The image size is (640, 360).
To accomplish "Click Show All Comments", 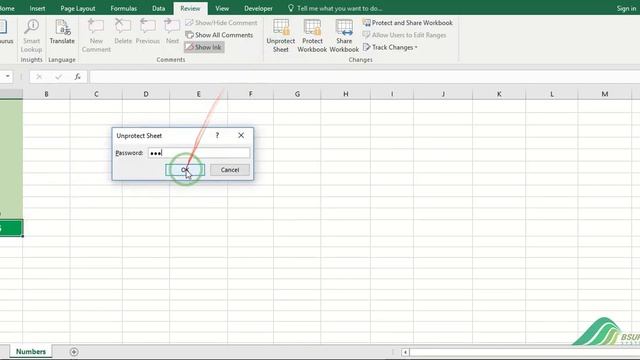I will (219, 35).
